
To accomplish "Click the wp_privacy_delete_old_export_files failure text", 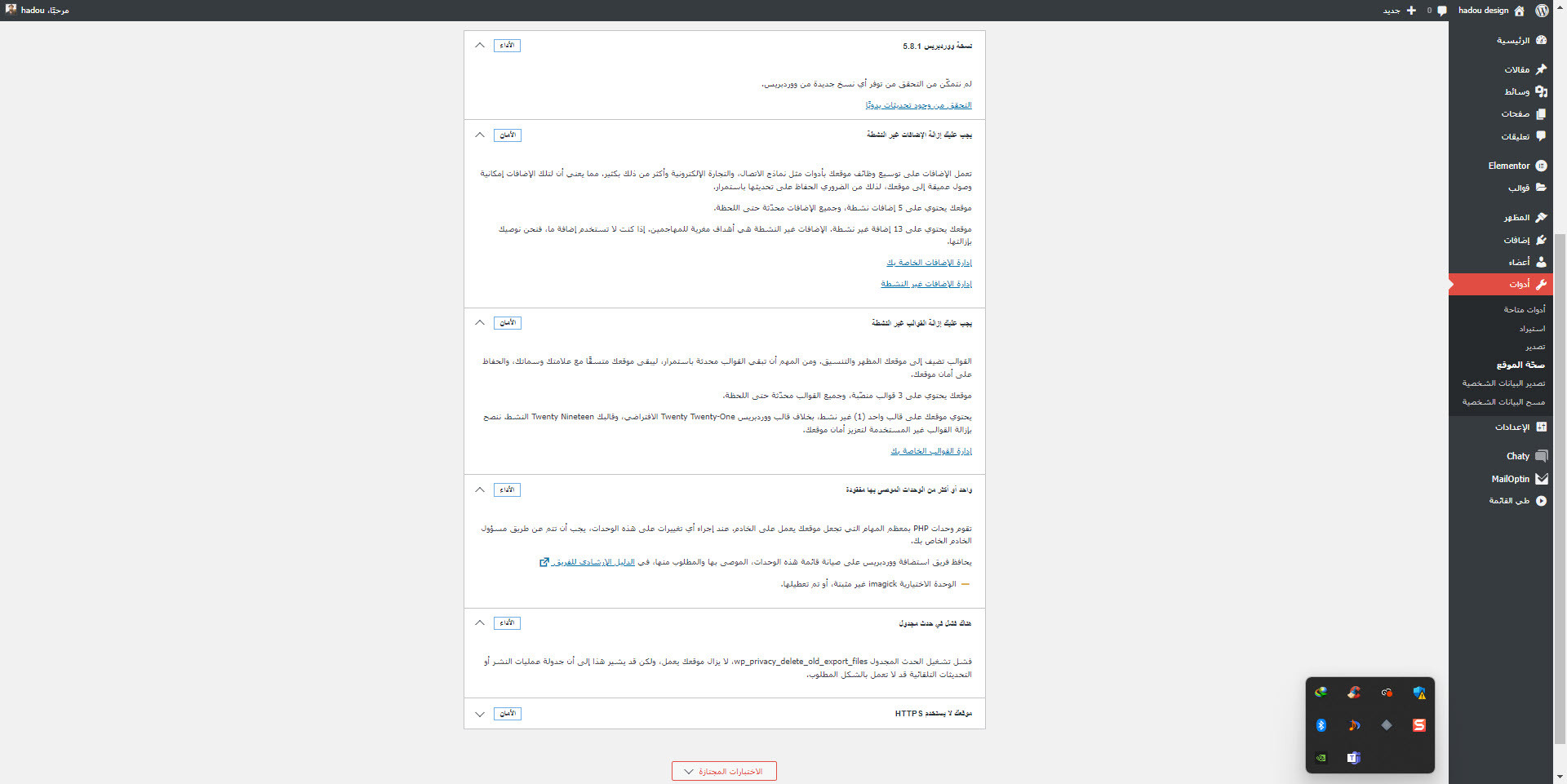I will 727,668.
